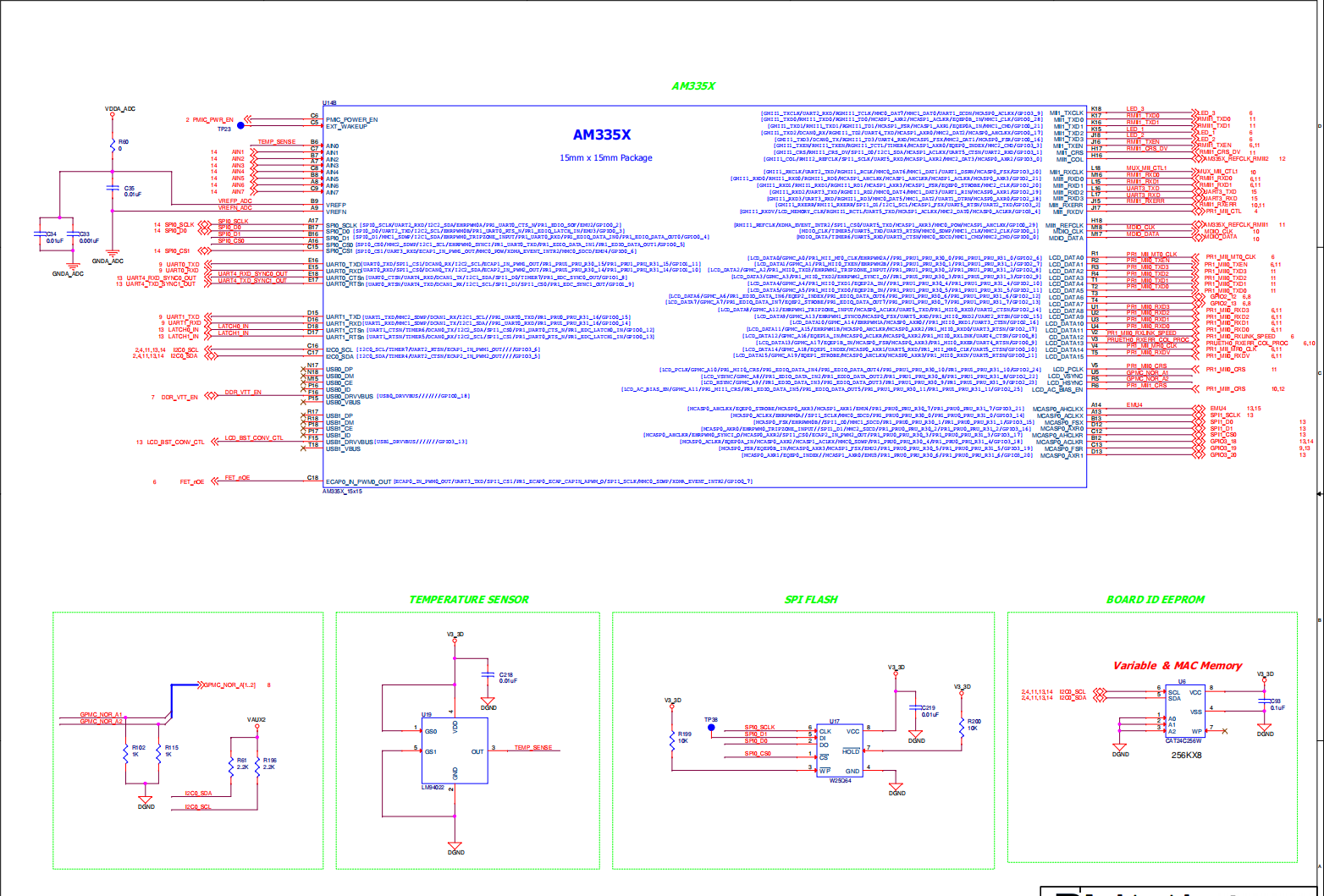1324x896 pixels.
Task: Click the EXT_WAKEUP pin name
Action: (x=346, y=126)
